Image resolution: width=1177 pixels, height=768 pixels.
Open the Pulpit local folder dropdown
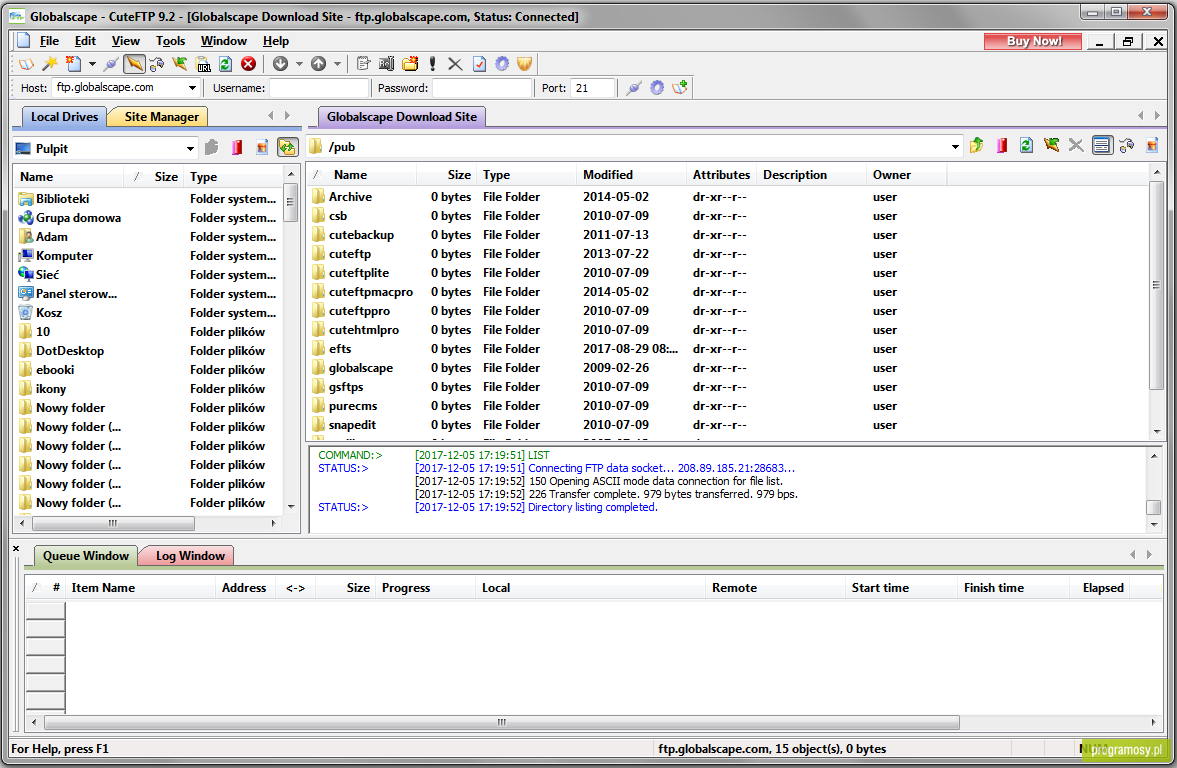coord(190,149)
